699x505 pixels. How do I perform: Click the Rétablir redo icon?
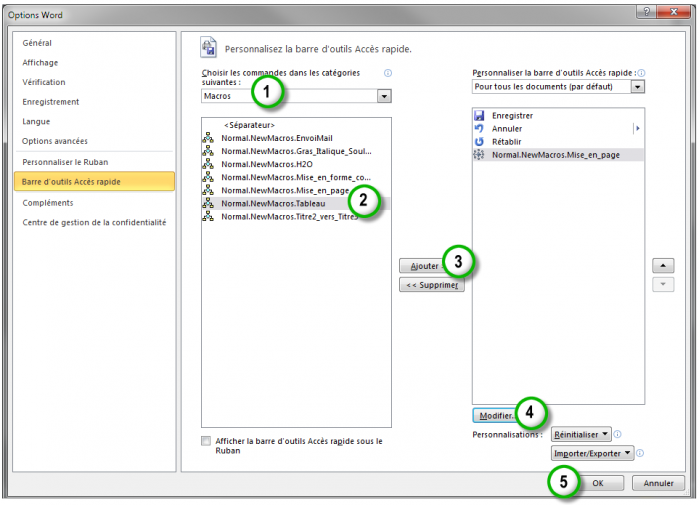pyautogui.click(x=479, y=142)
